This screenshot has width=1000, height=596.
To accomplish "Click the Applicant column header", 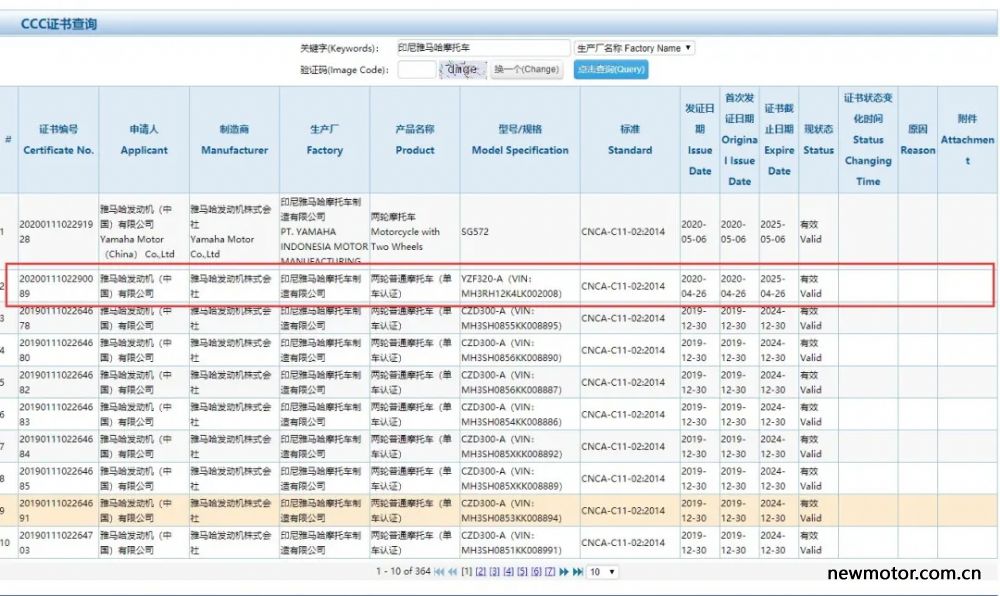I will click(x=144, y=140).
